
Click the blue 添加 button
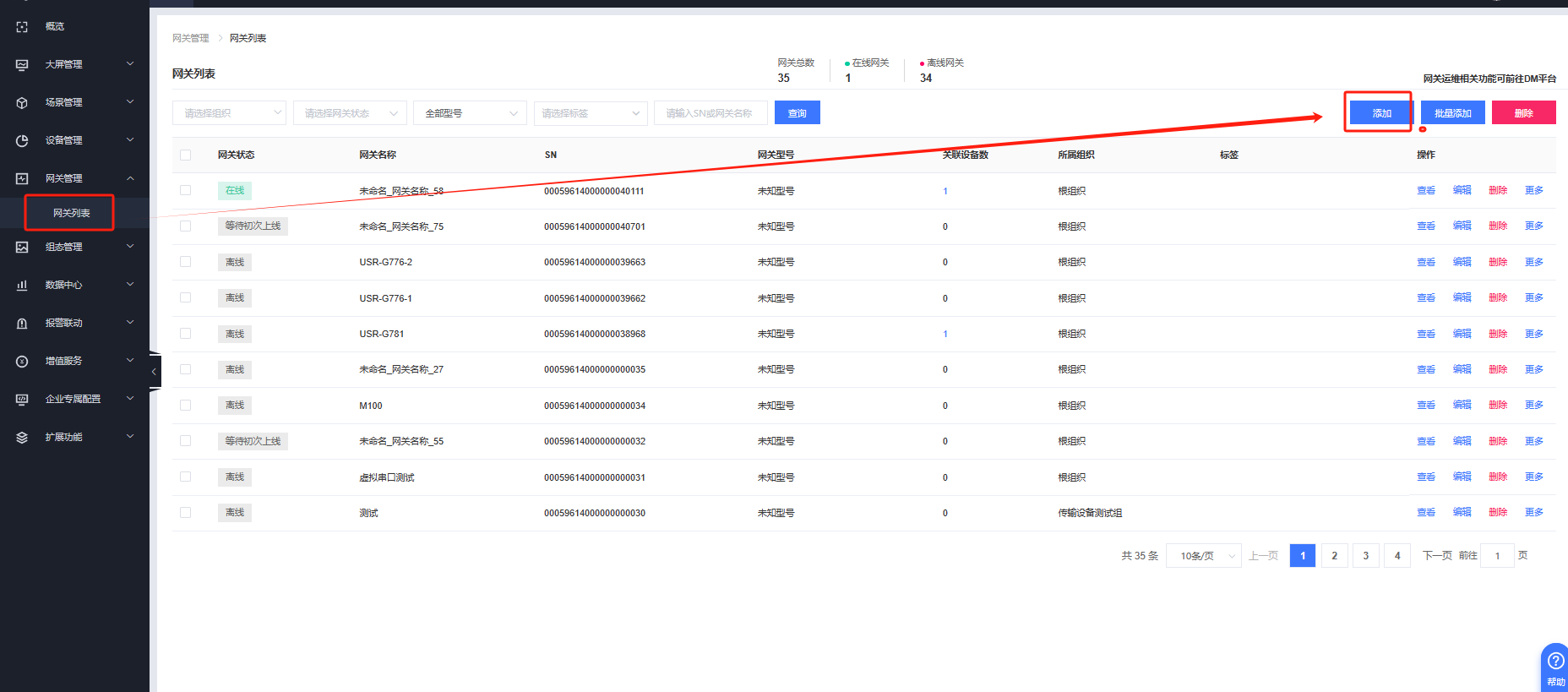[1381, 113]
